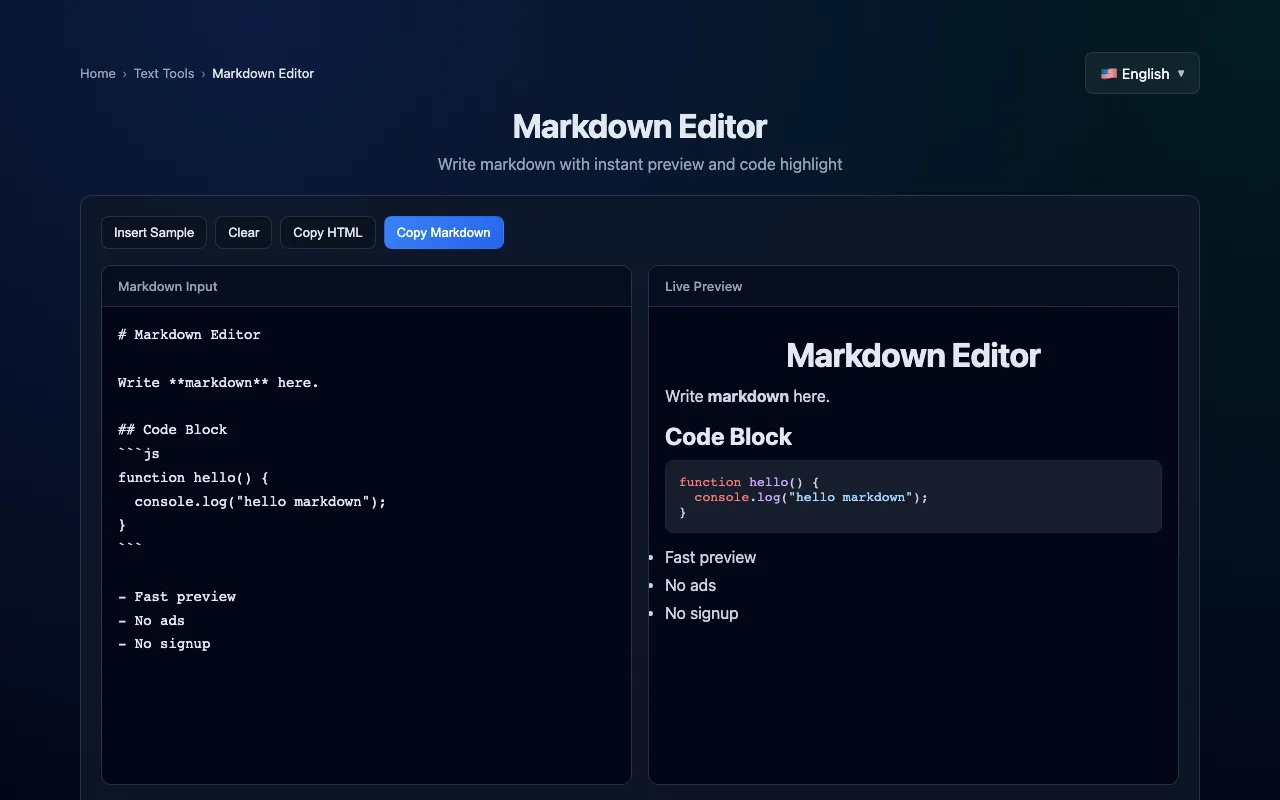
Task: Click the console.log line in input
Action: [x=260, y=501]
